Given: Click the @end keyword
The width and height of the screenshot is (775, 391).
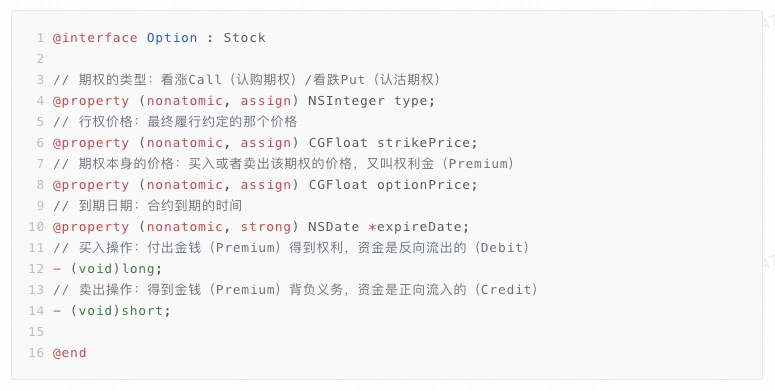Looking at the screenshot, I should click(69, 353).
